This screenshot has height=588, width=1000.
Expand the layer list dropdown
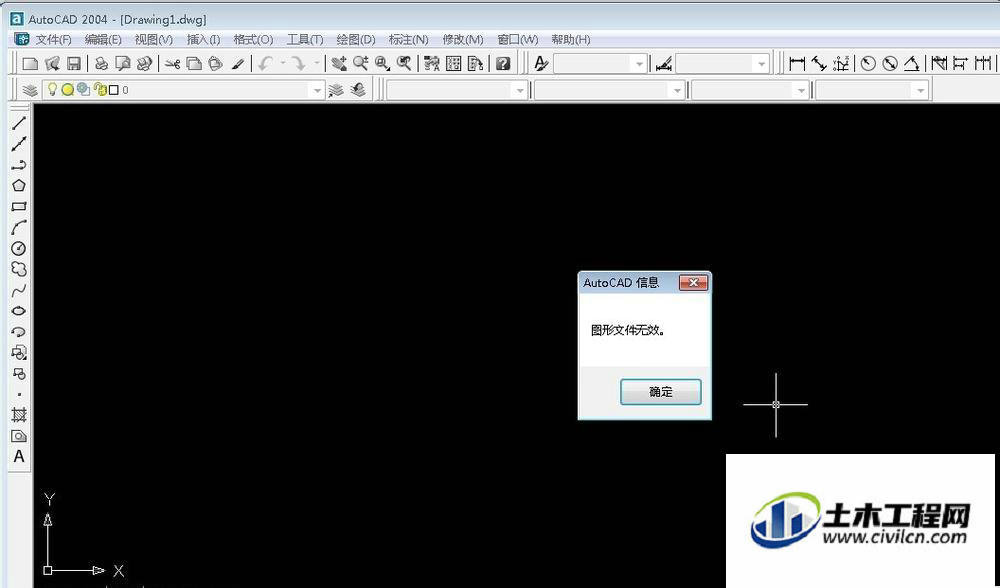317,91
